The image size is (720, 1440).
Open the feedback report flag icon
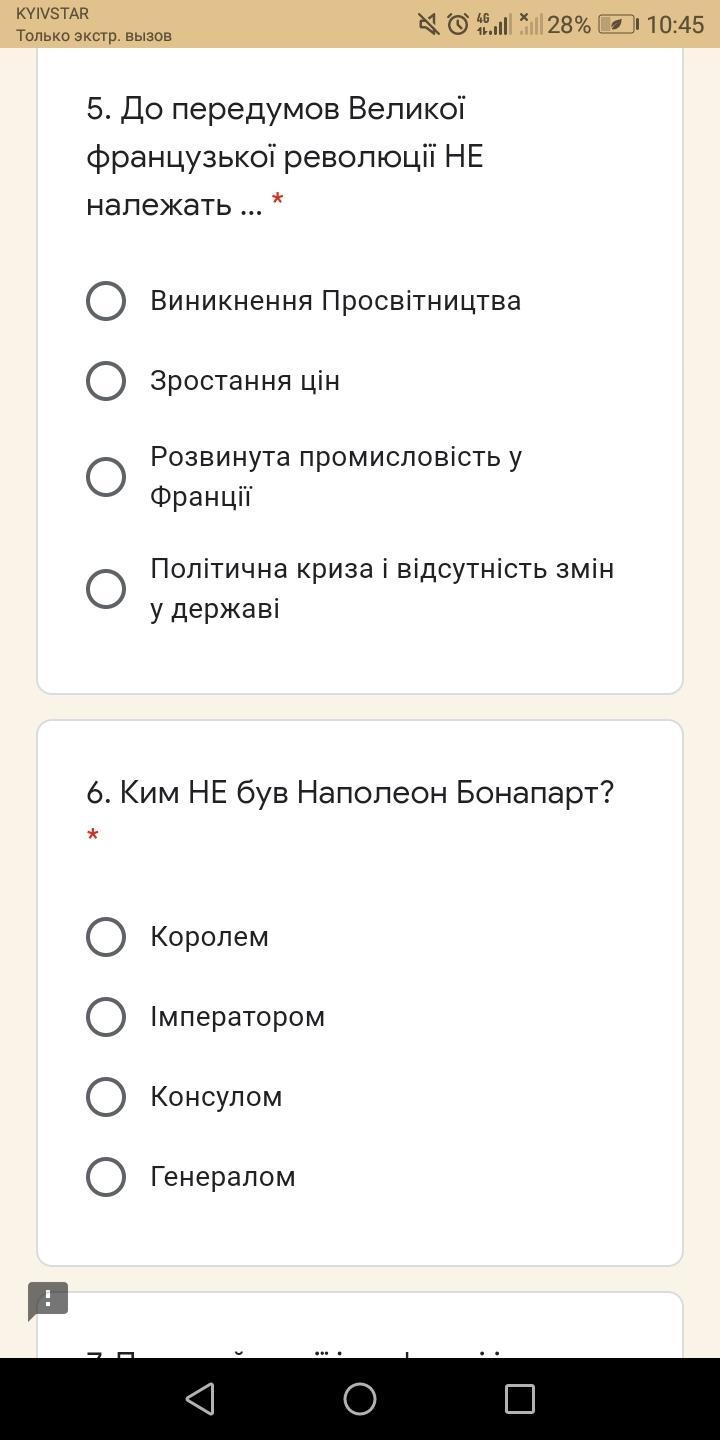point(48,1300)
